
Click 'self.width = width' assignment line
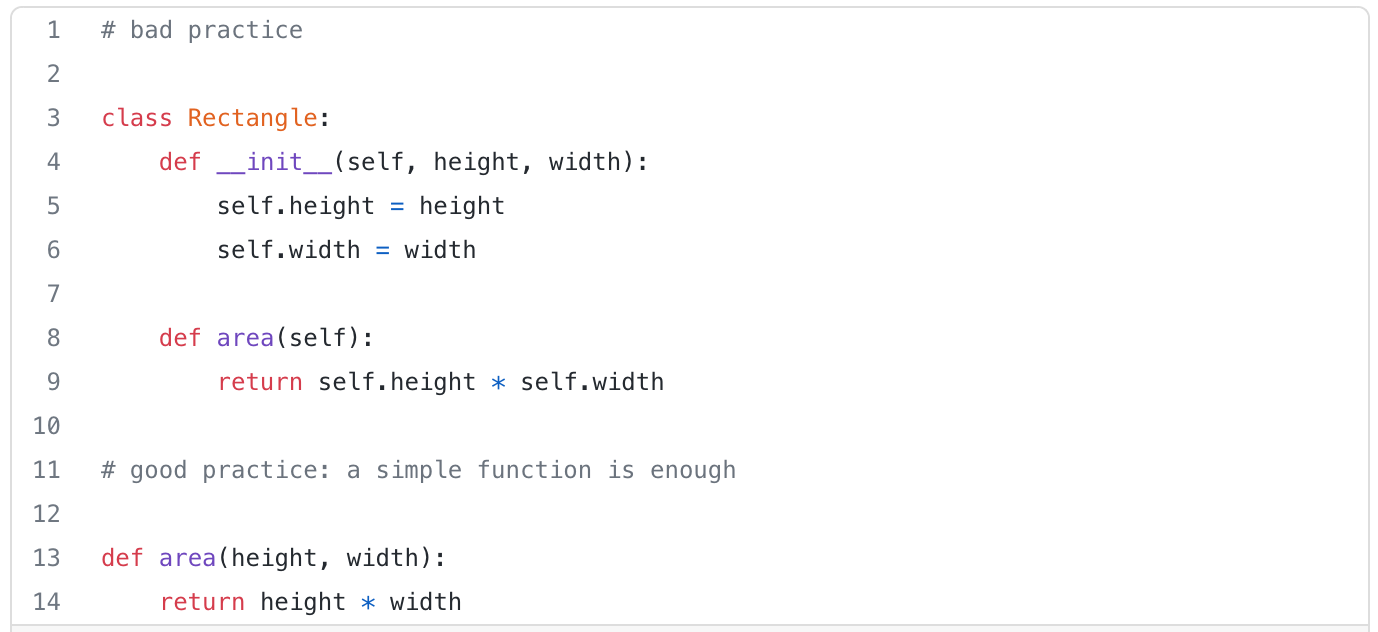tap(346, 250)
